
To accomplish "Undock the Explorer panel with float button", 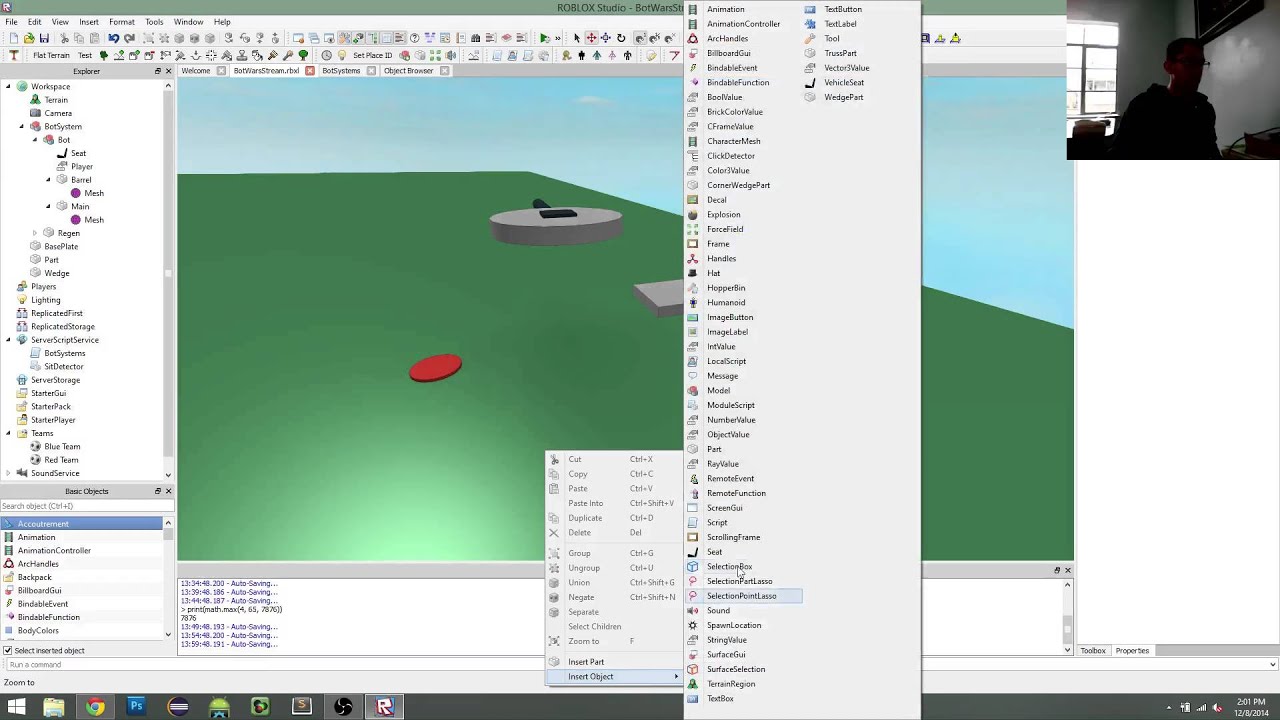I will point(157,71).
